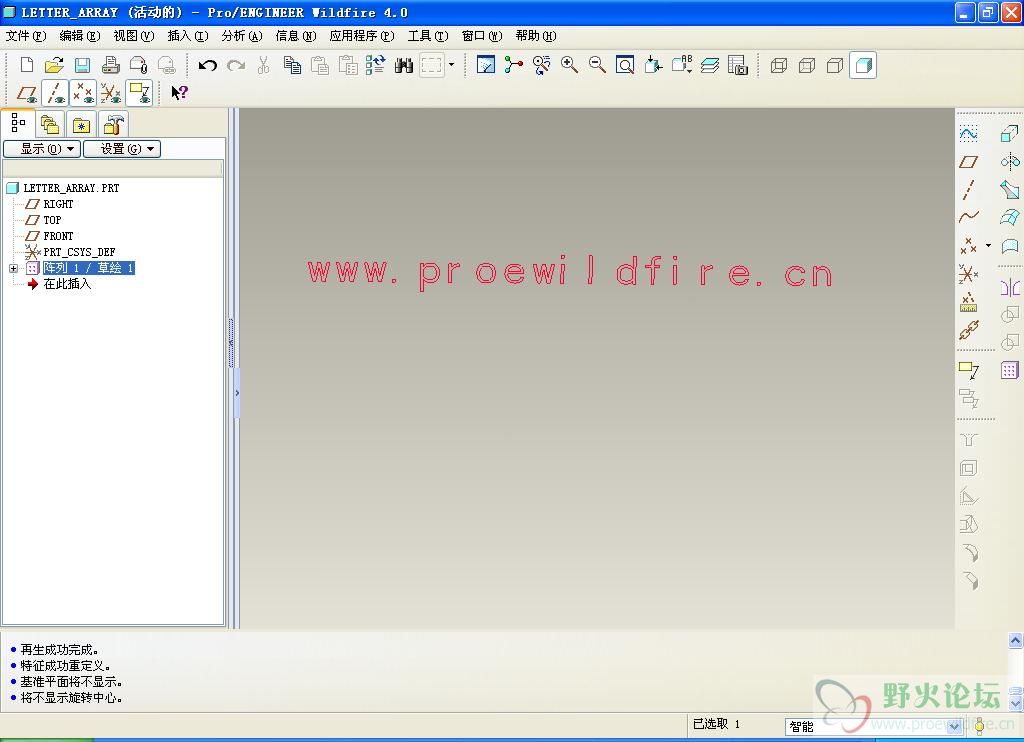Screen dimensions: 1024x742
Task: Open the 窗口(W) menu
Action: 482,36
